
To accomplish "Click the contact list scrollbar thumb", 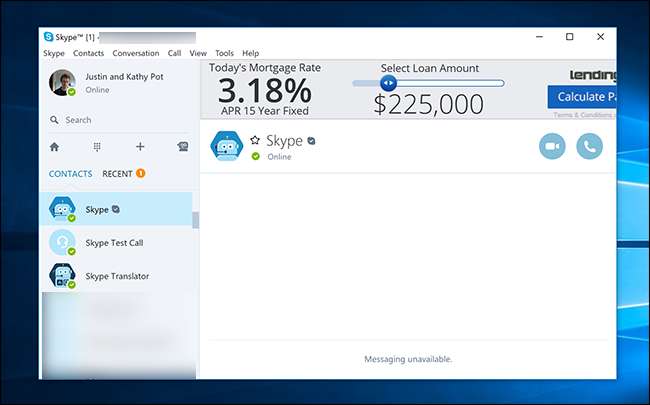I will 195,220.
